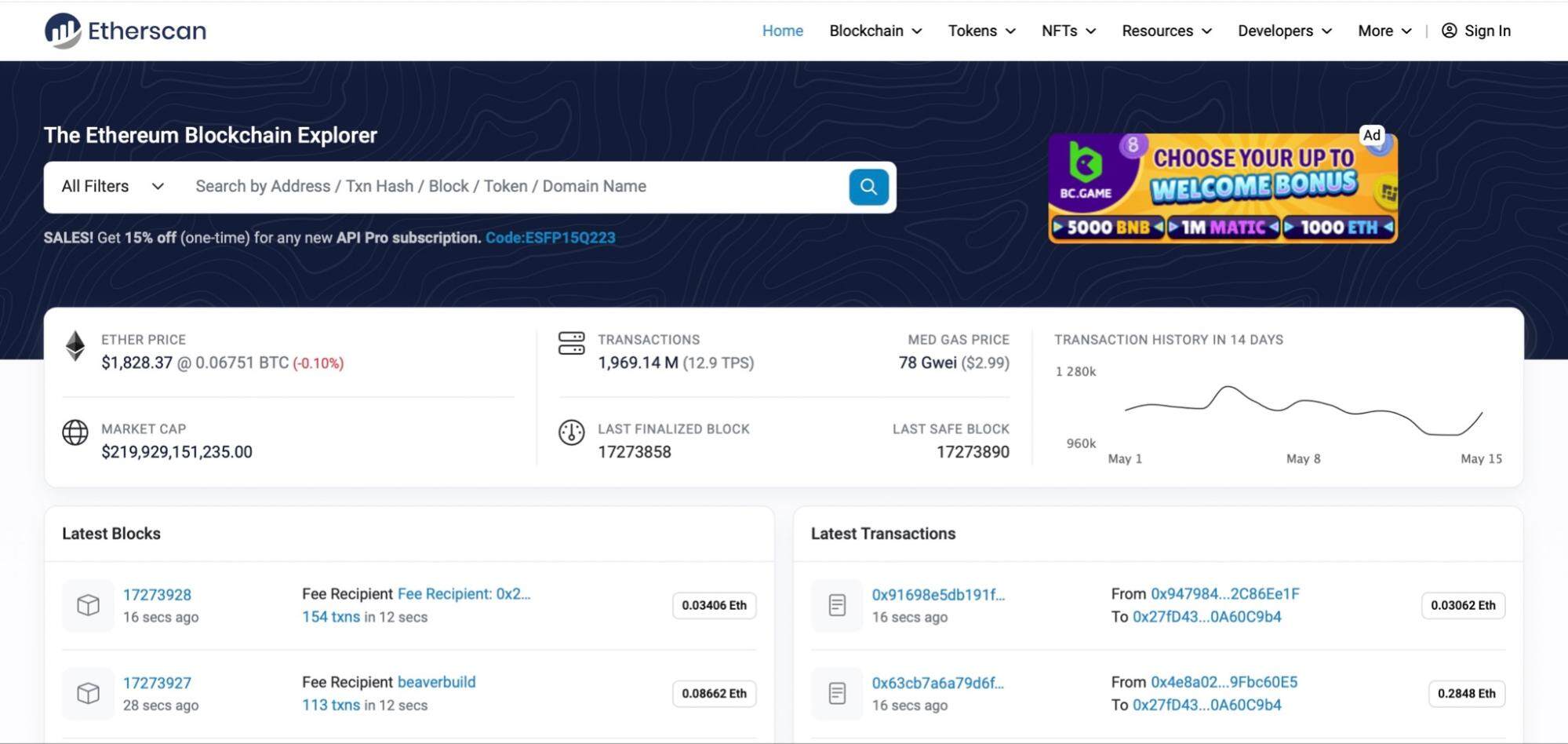Click the promo code ESFP15Q223 link
Screen dimensions: 1568x744
tap(549, 237)
